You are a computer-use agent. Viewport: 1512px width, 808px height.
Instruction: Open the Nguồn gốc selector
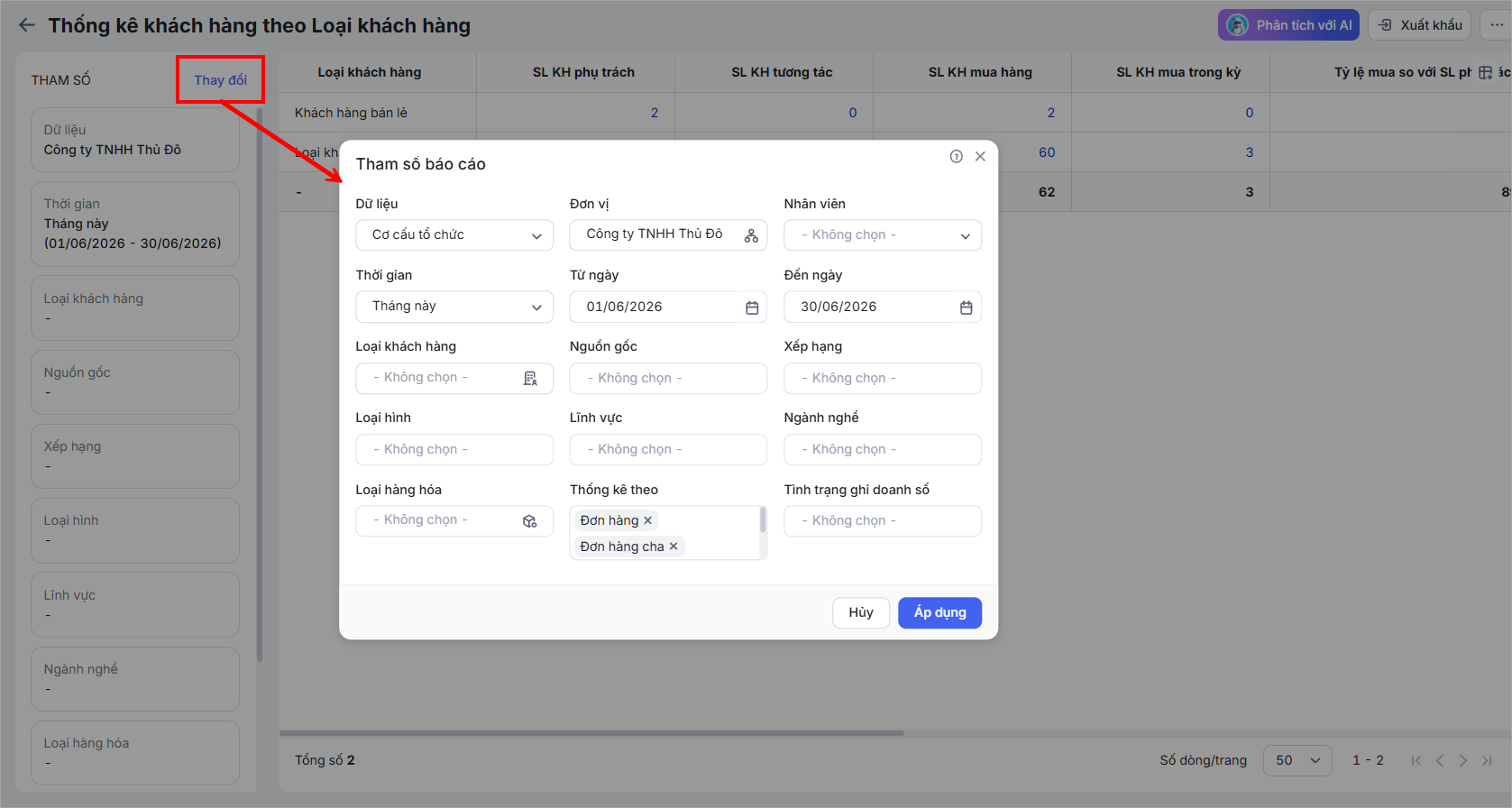668,379
